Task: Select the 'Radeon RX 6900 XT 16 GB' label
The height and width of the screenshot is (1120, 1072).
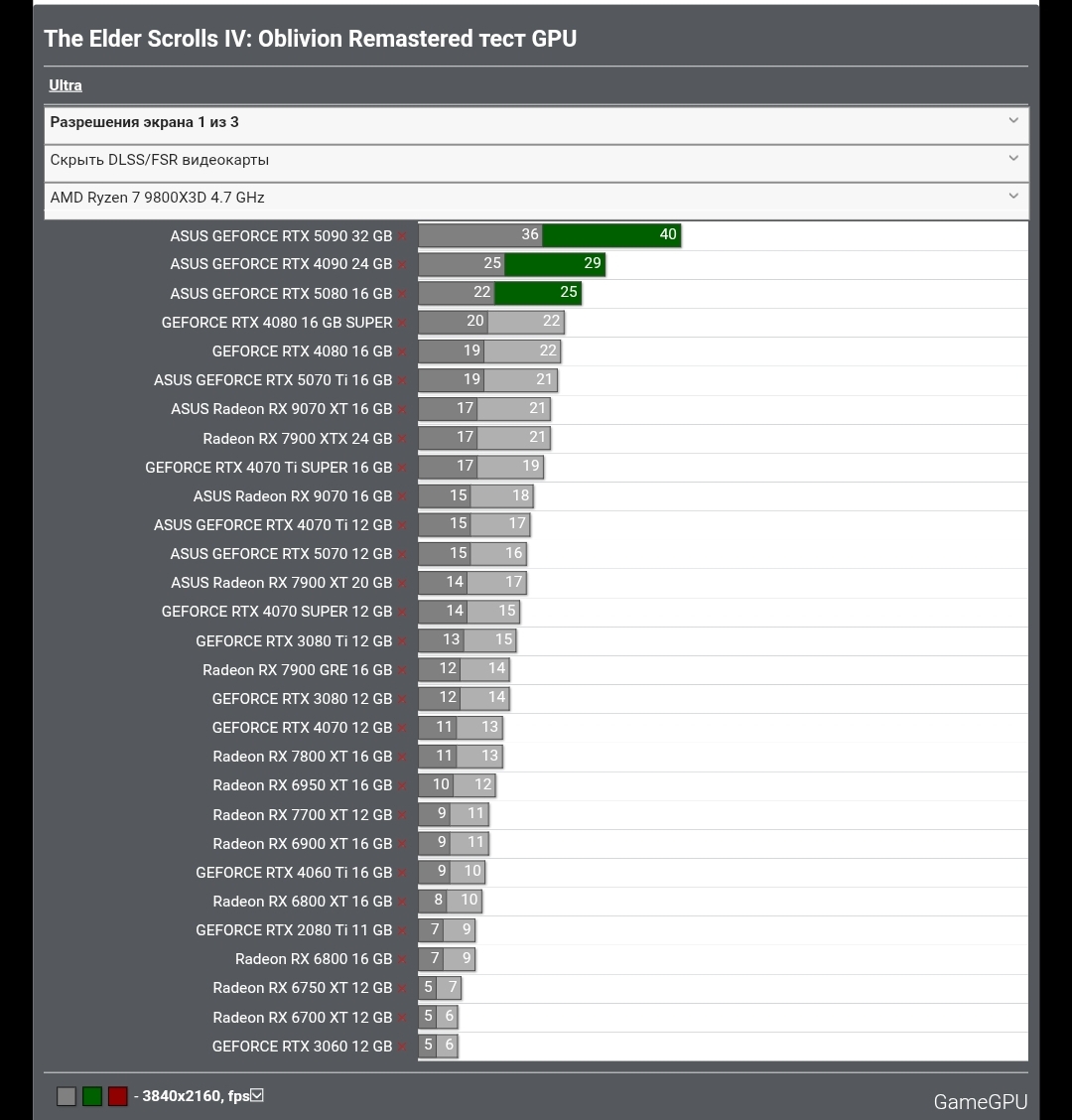Action: pos(303,844)
